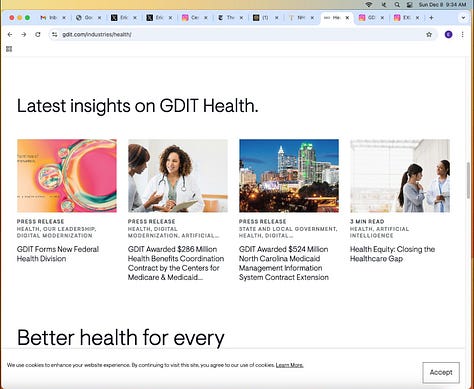
Task: Click the muted sound icon in menu bar
Action: (x=384, y=5)
